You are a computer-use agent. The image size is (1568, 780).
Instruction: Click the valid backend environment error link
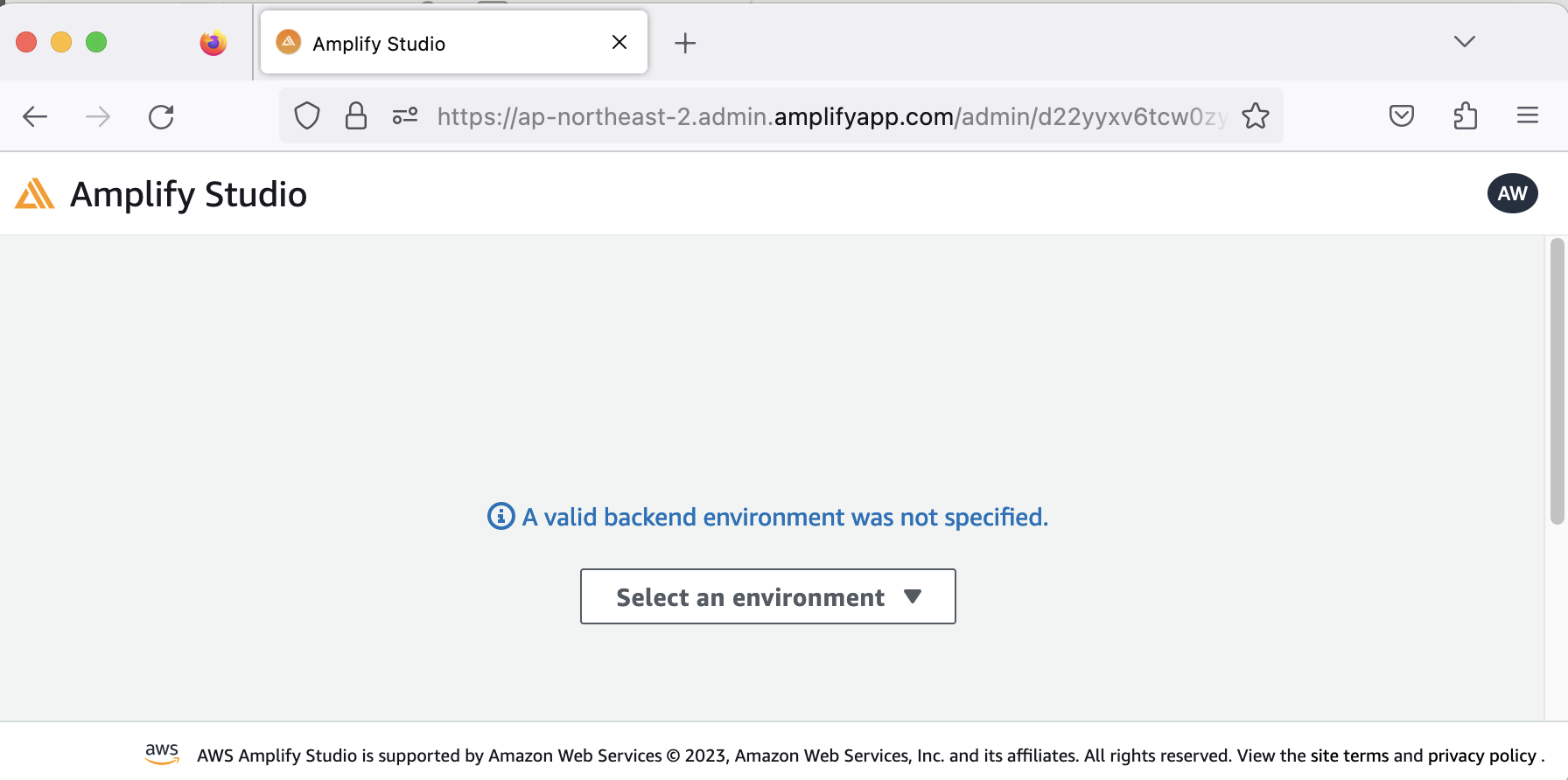[783, 516]
